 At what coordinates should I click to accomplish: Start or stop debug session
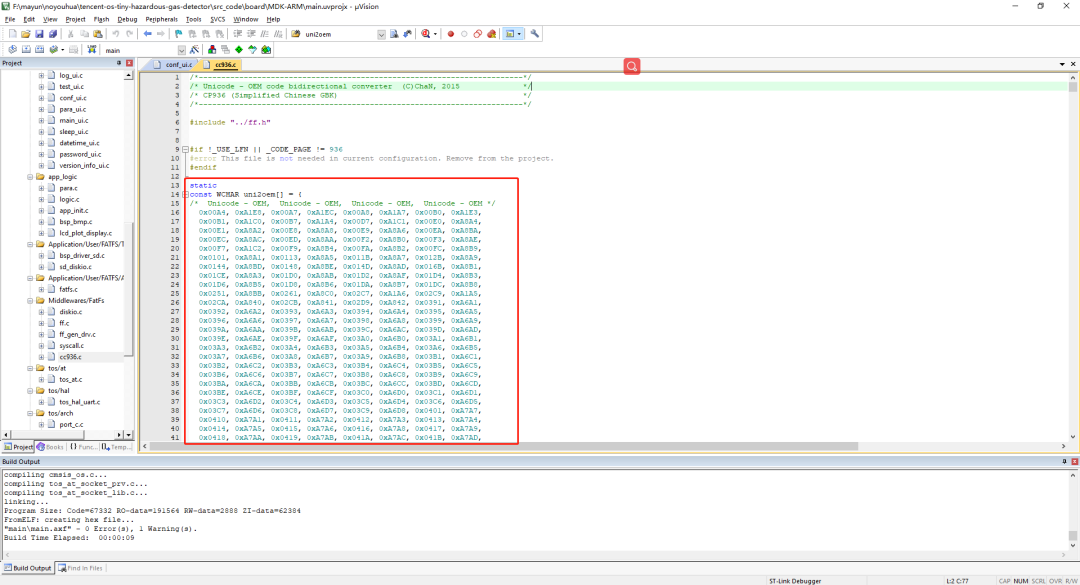(425, 34)
